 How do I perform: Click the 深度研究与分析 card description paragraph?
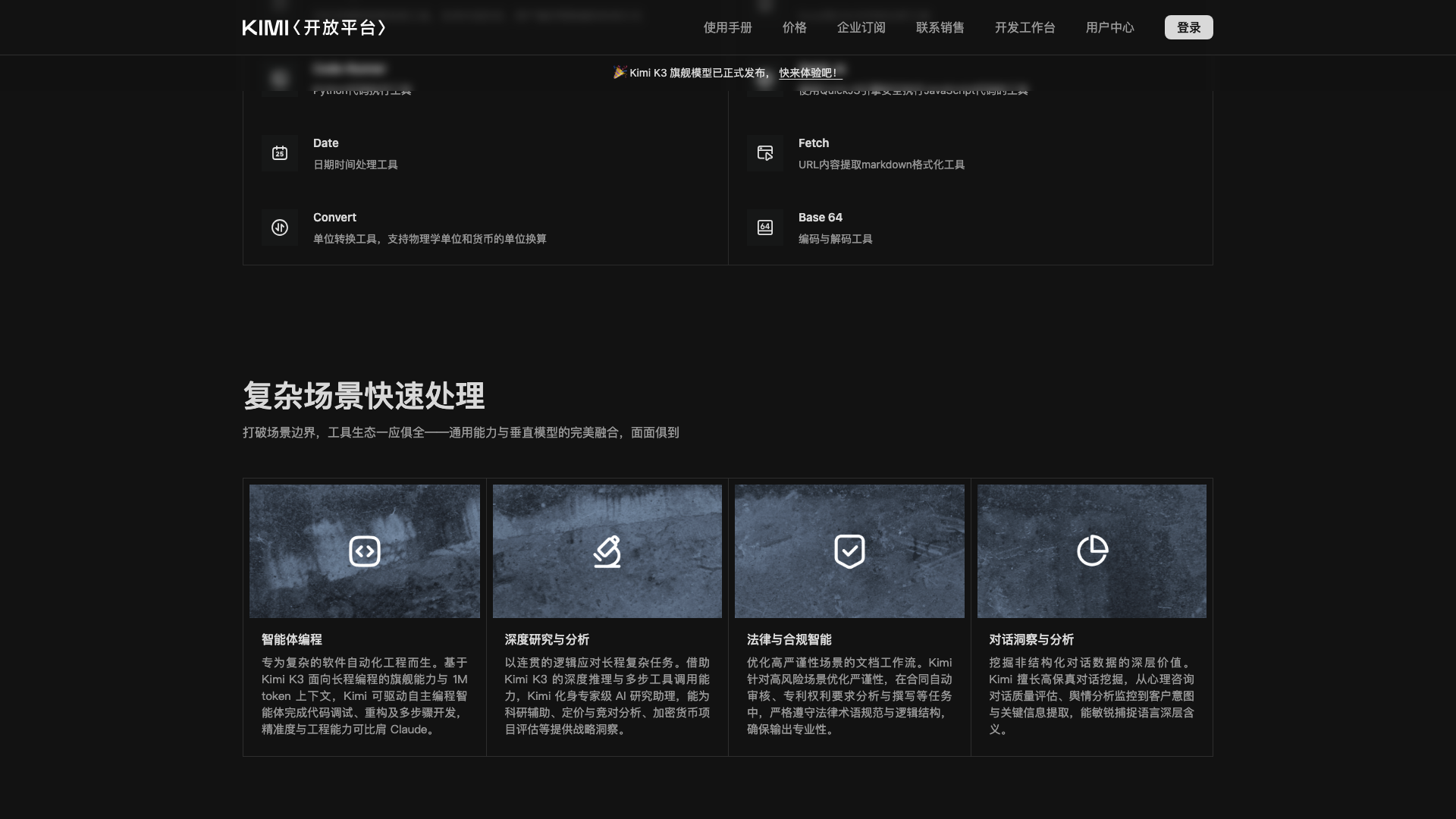(x=607, y=696)
